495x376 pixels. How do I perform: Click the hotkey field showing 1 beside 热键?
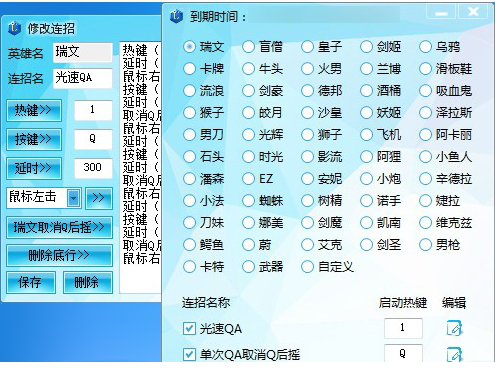coord(93,110)
